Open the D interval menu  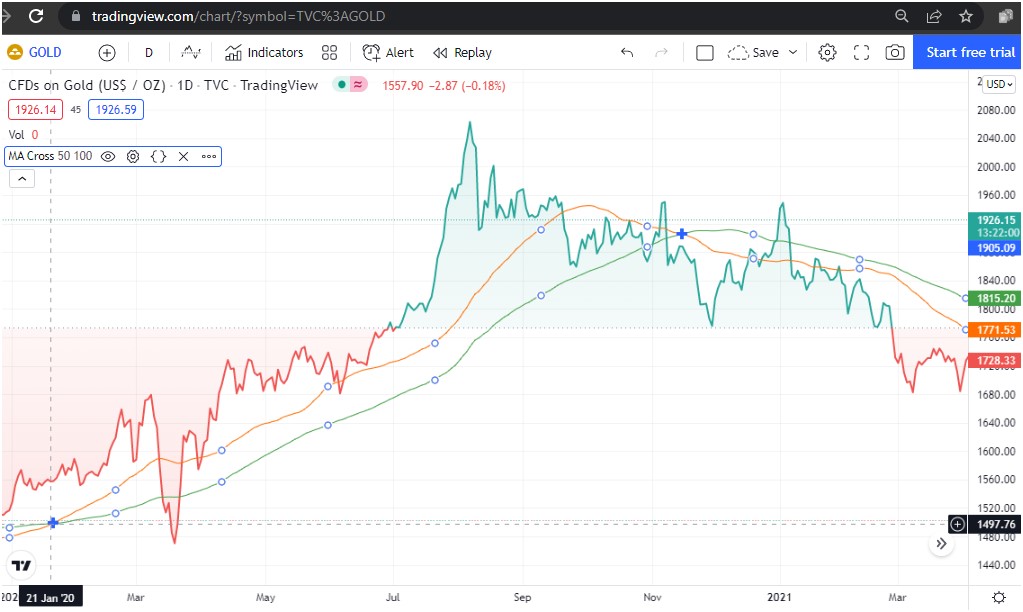(148, 52)
